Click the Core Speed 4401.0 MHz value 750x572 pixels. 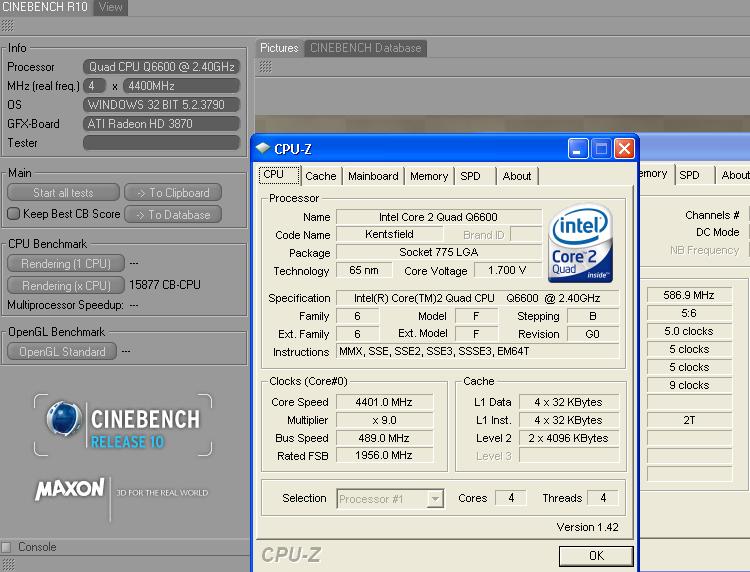click(x=385, y=402)
